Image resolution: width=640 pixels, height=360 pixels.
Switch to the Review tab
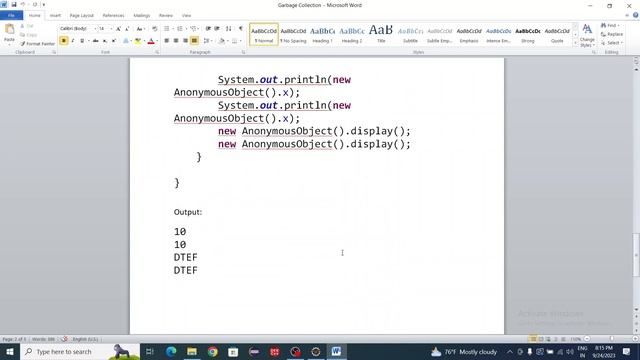(165, 15)
